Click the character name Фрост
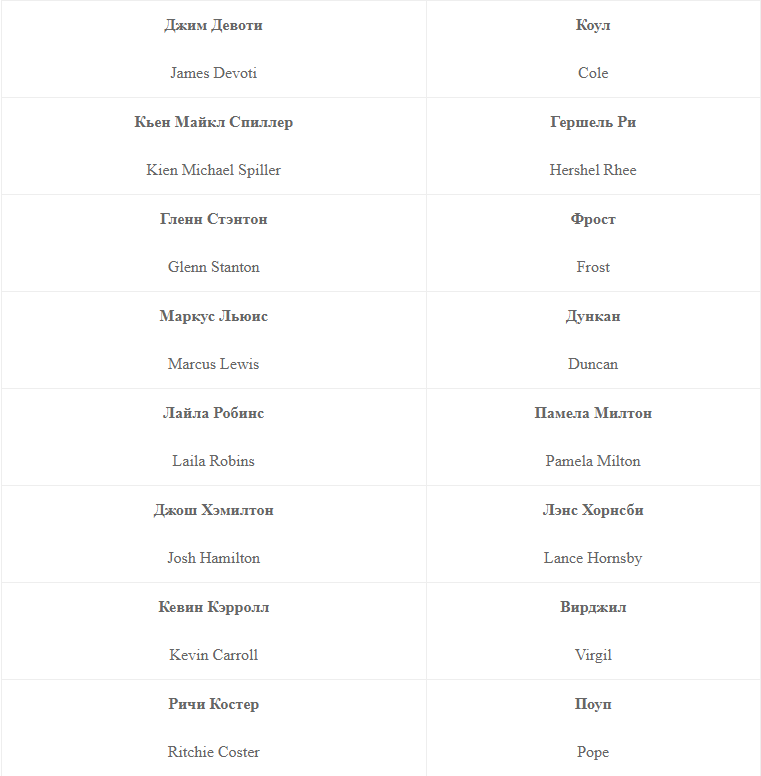The width and height of the screenshot is (761, 776). point(593,219)
